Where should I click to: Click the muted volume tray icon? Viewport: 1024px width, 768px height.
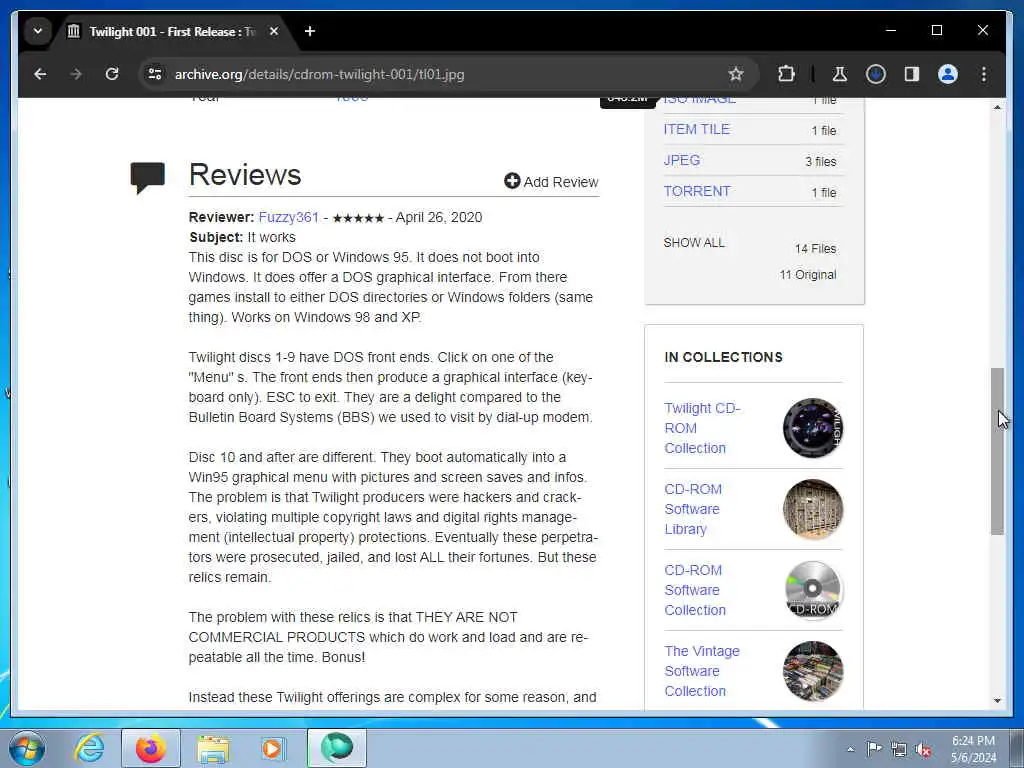point(923,749)
